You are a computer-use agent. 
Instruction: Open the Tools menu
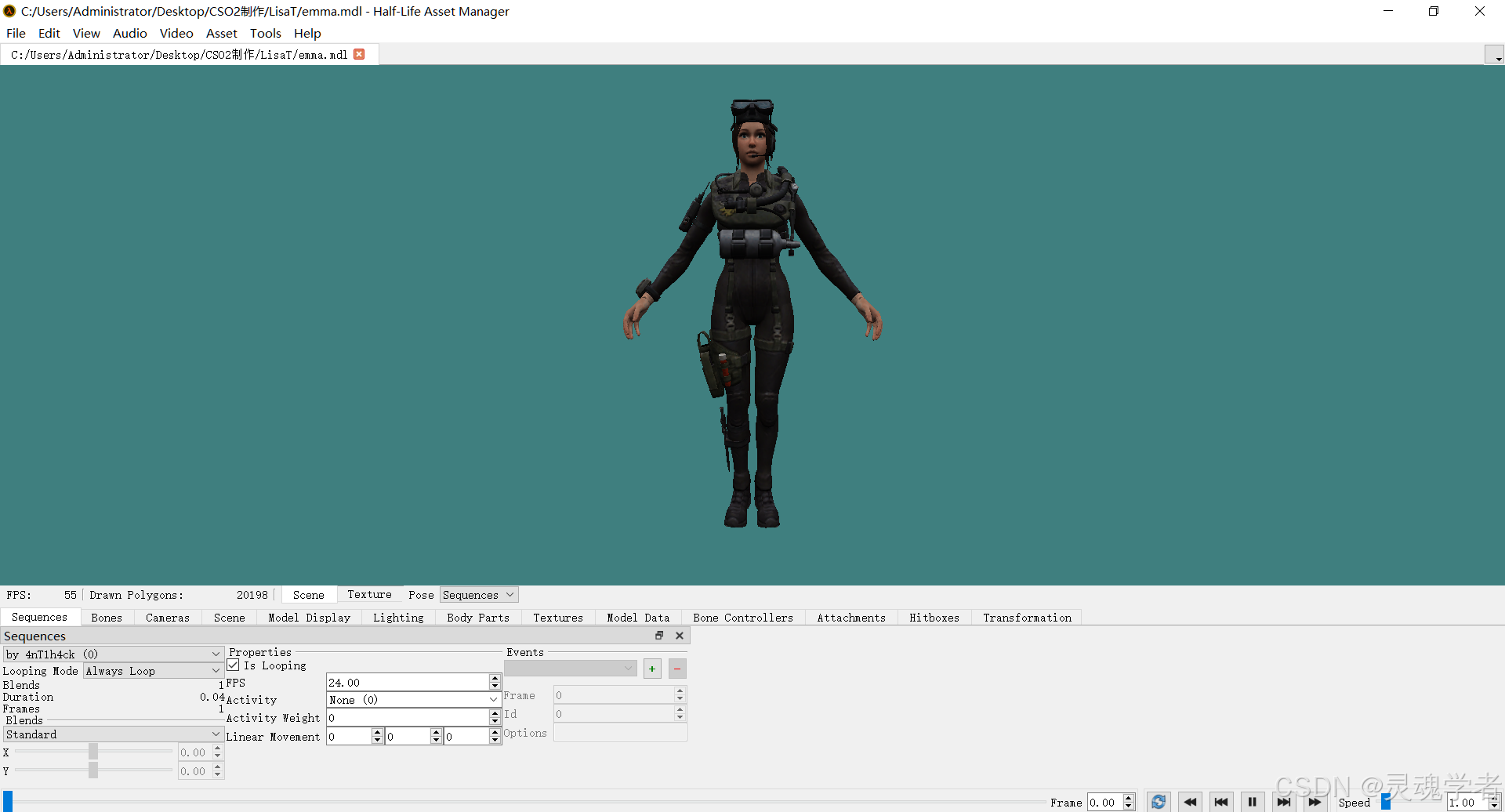tap(266, 33)
